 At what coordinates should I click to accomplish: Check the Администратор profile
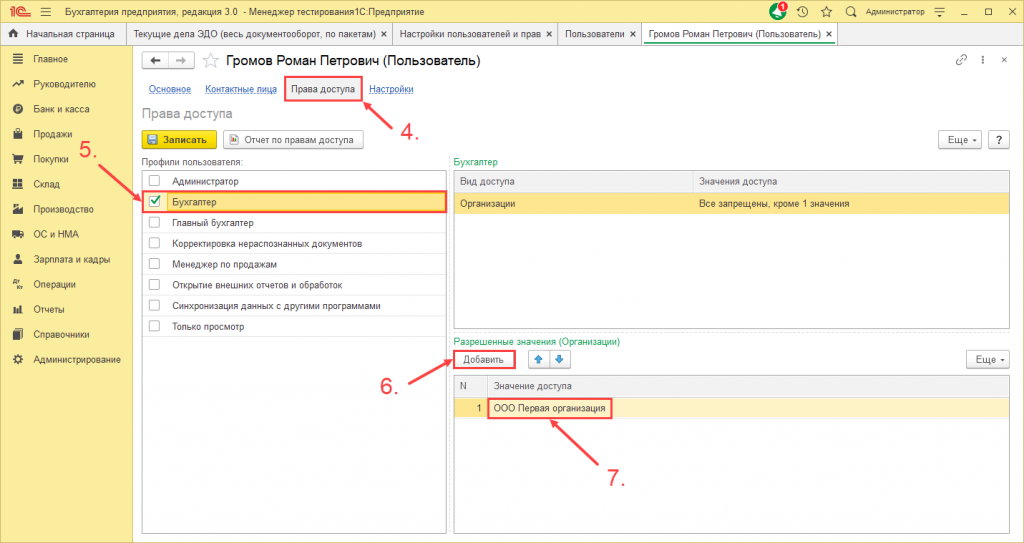tap(154, 181)
